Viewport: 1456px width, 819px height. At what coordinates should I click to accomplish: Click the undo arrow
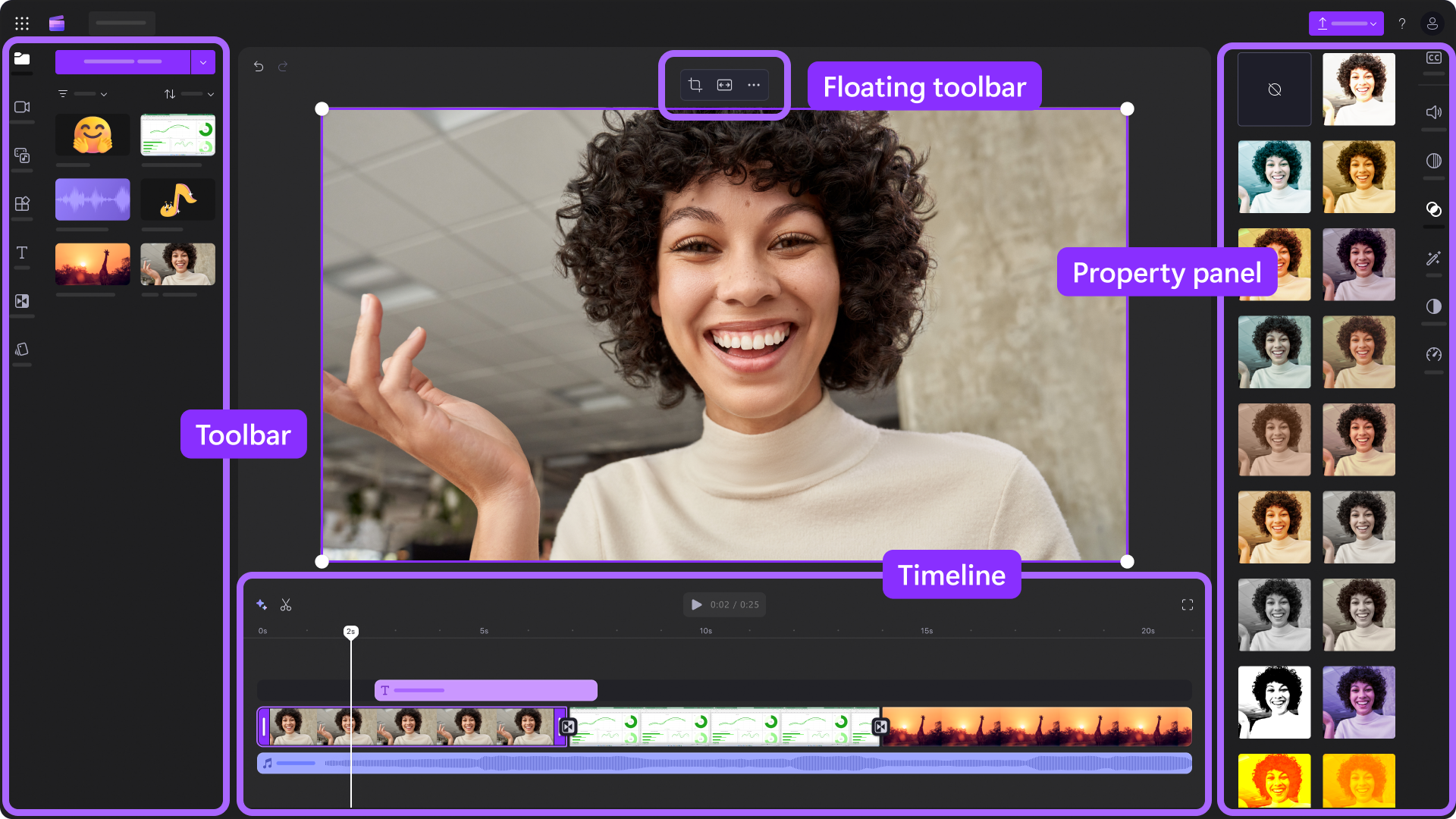coord(259,67)
